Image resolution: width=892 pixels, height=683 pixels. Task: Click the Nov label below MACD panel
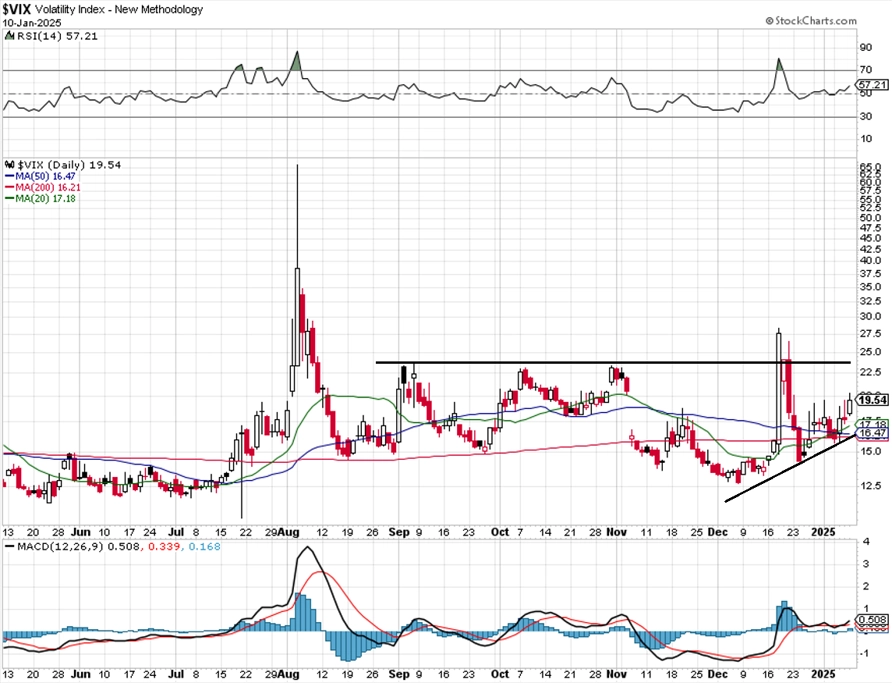click(617, 674)
